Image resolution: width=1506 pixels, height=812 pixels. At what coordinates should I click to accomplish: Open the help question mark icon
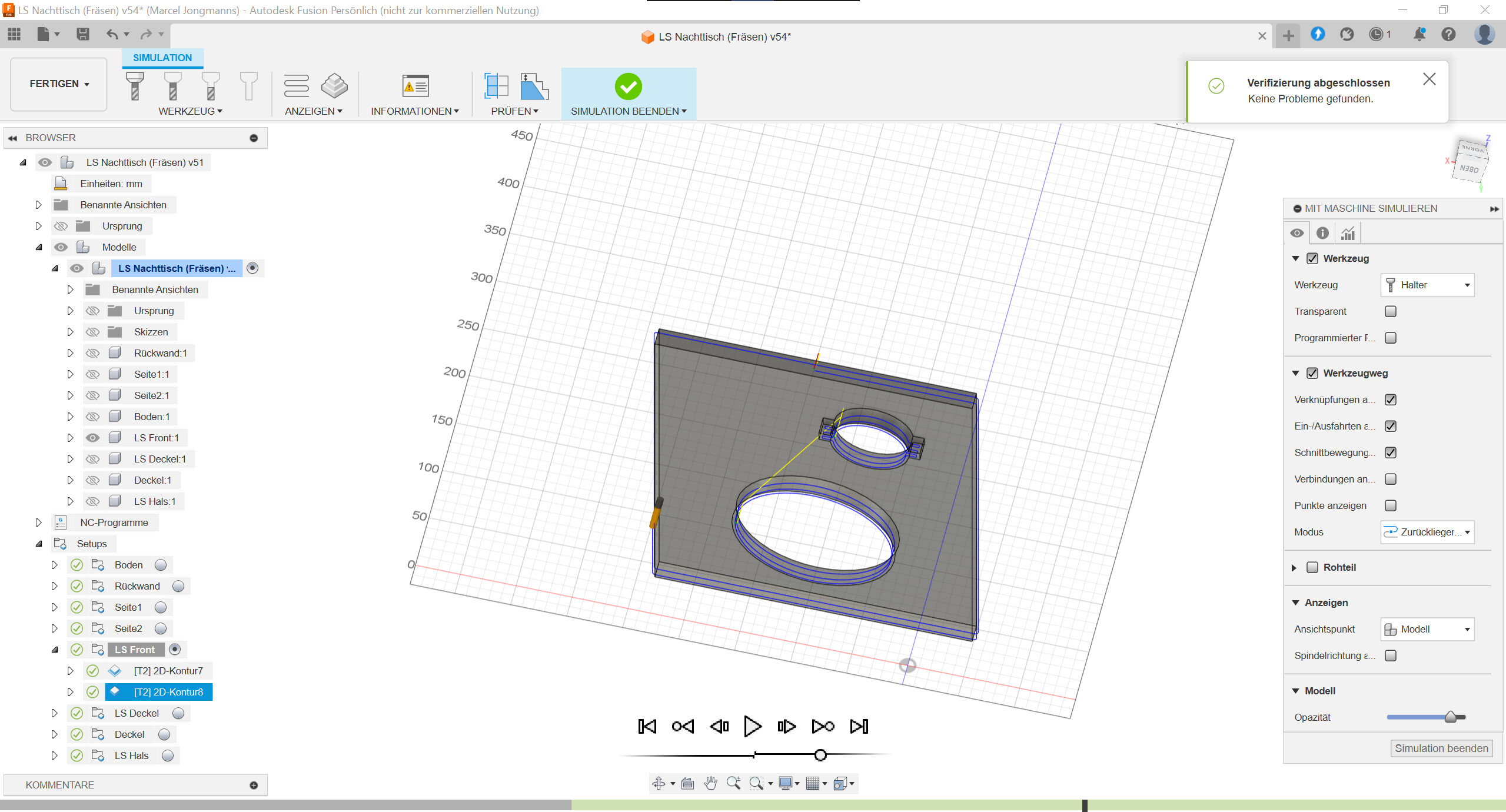(x=1448, y=35)
